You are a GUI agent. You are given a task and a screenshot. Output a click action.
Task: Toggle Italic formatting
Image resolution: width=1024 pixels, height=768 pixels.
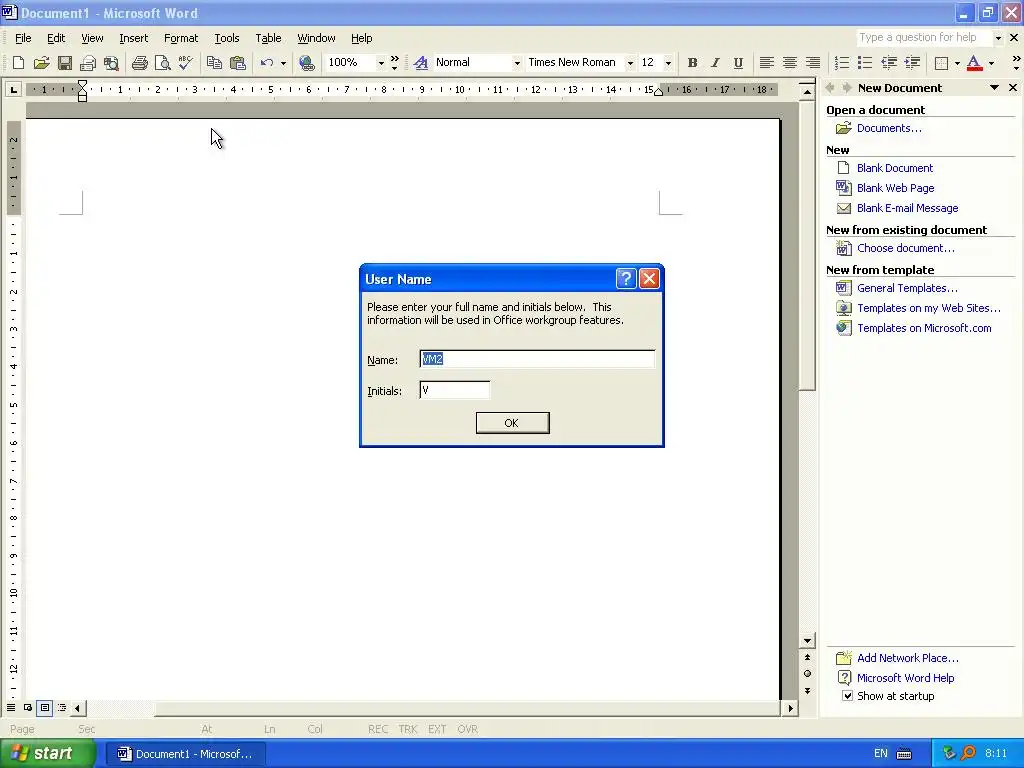point(715,63)
